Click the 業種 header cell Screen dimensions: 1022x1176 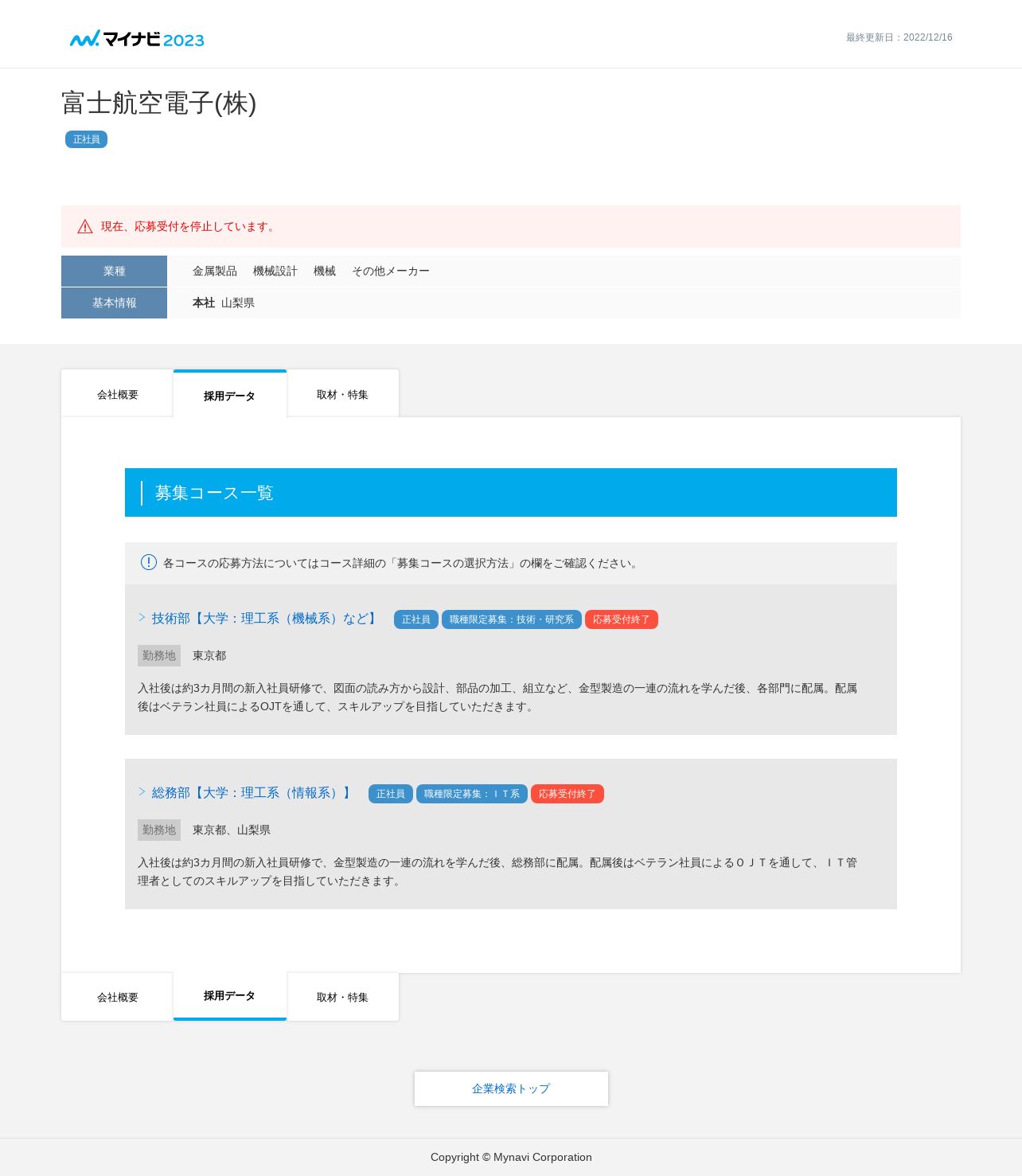114,271
